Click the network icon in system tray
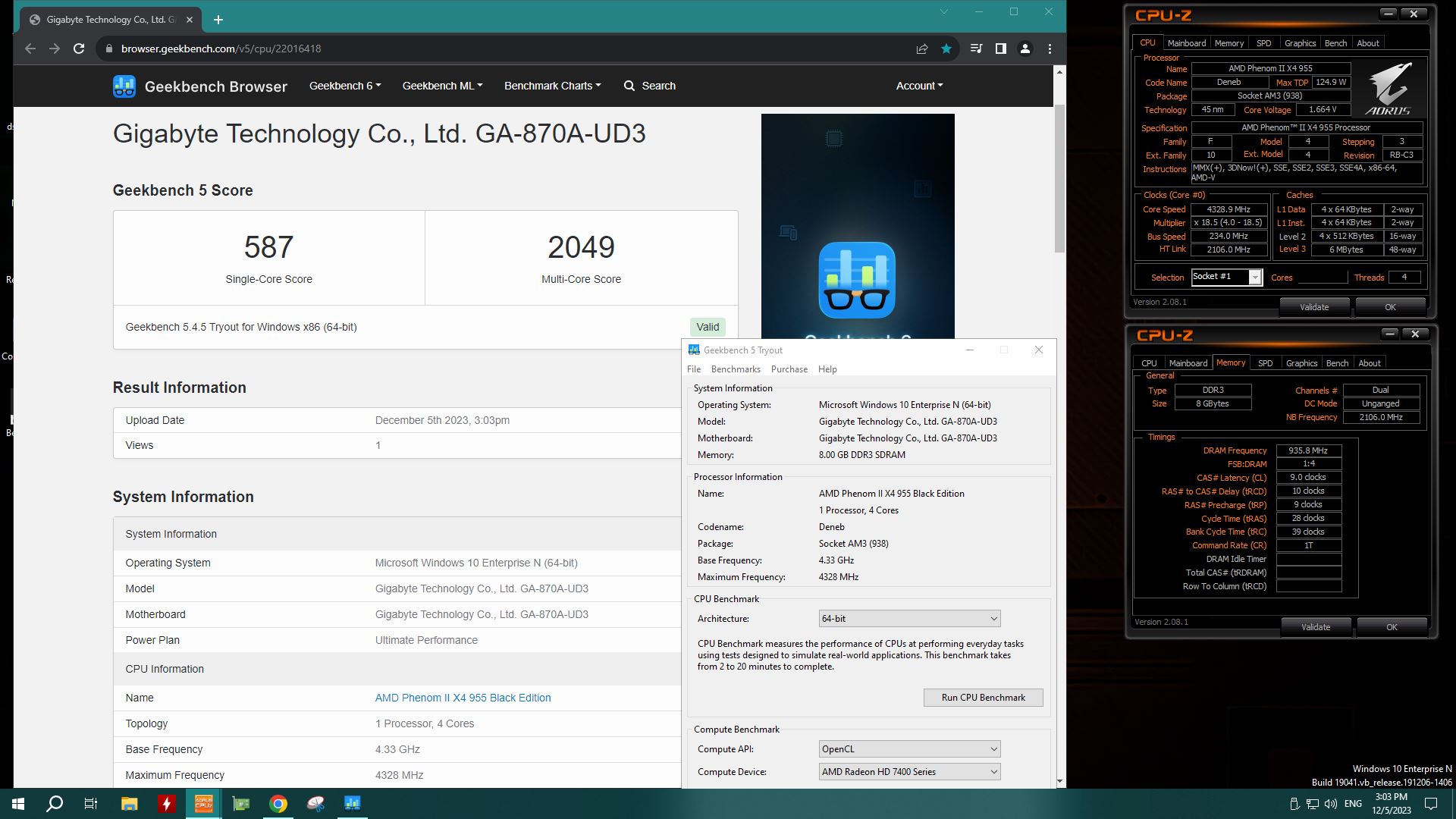The height and width of the screenshot is (819, 1456). click(1313, 804)
